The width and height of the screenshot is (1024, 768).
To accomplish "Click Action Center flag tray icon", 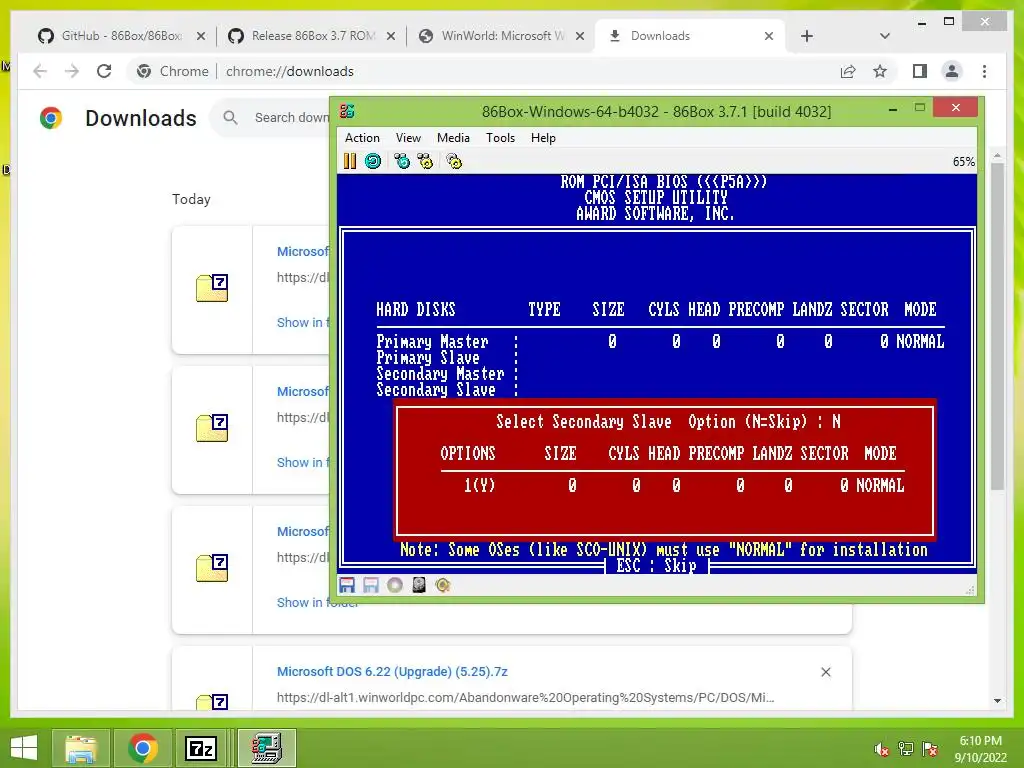I will [x=929, y=749].
